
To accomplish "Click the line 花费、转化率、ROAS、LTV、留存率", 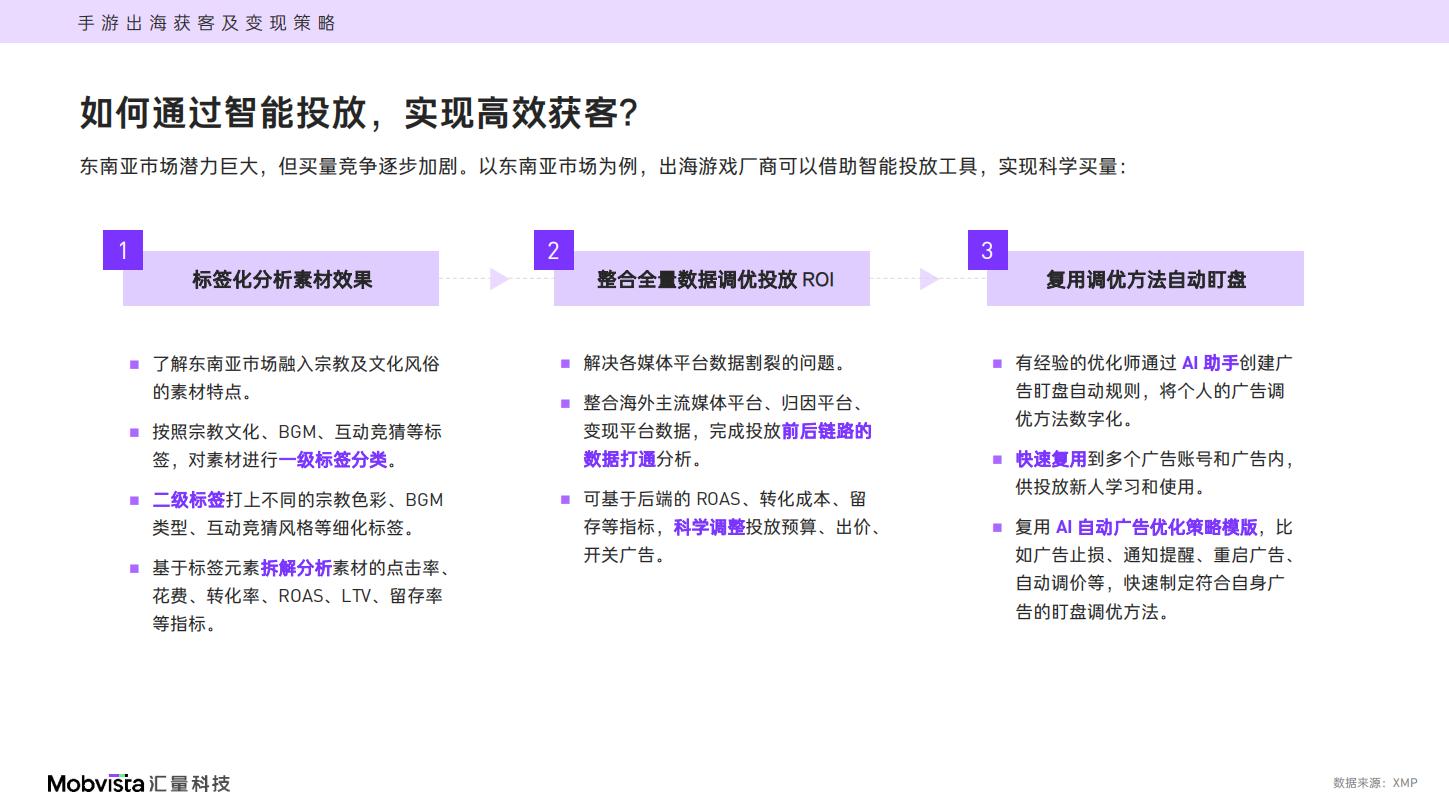I will pos(297,596).
